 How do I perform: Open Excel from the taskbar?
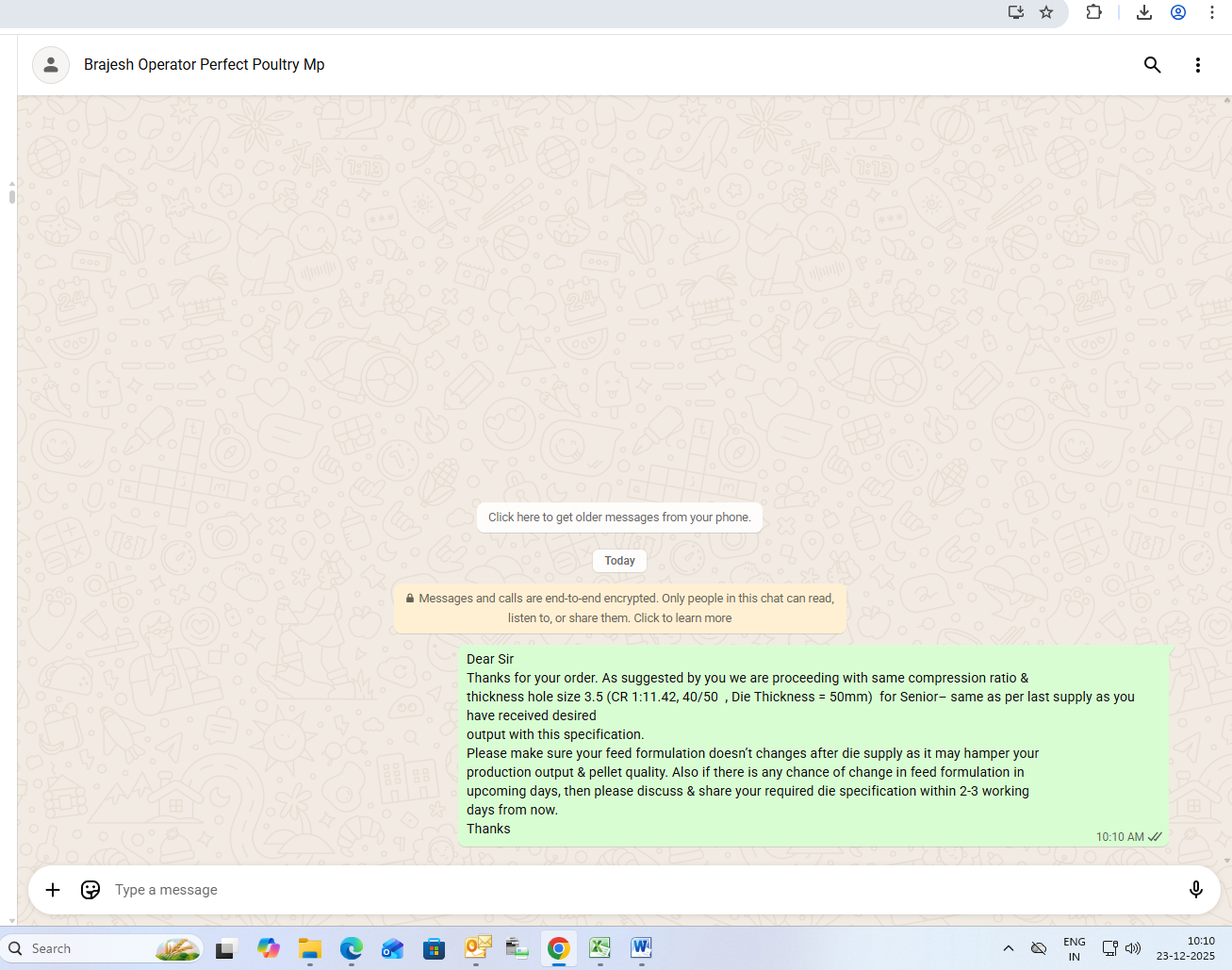(600, 948)
